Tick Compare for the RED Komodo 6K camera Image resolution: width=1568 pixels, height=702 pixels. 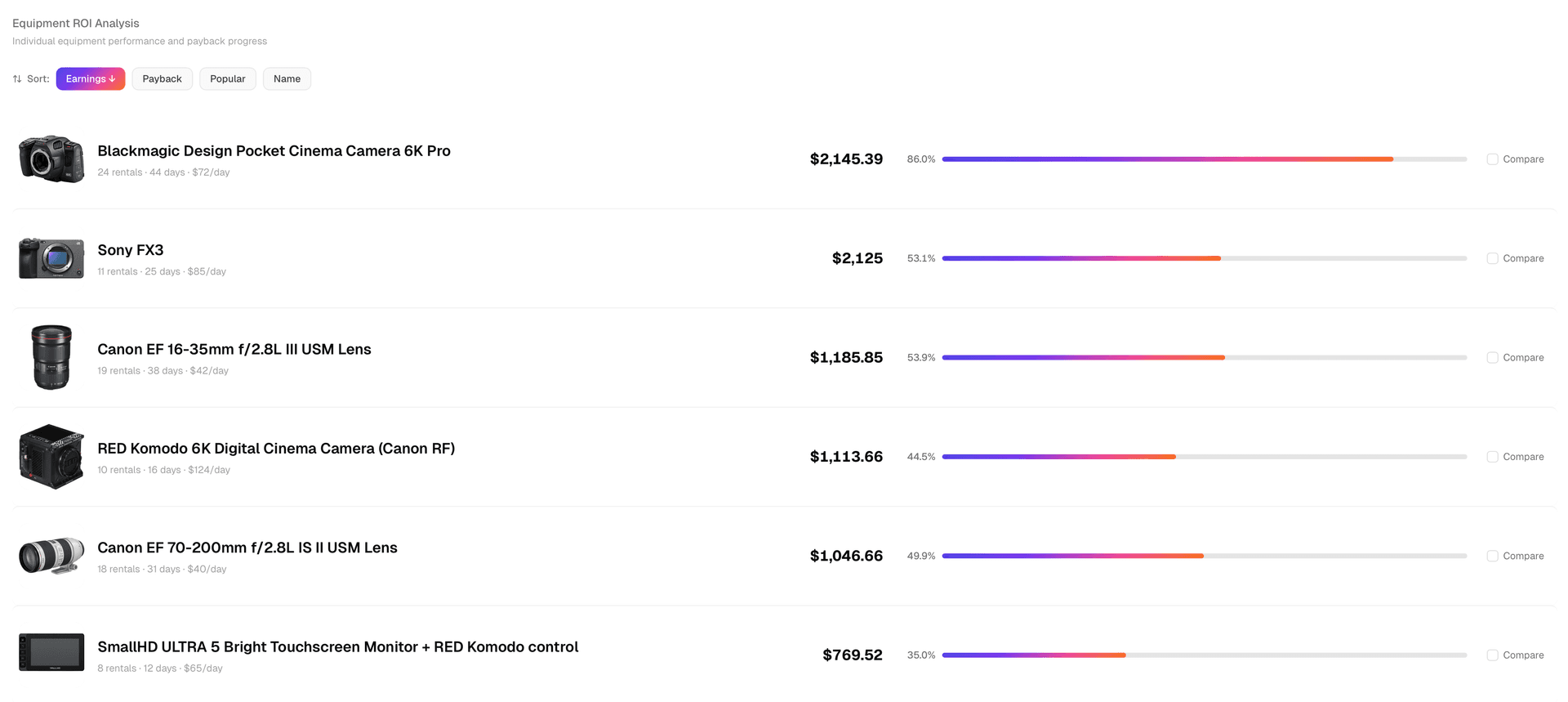click(1491, 456)
